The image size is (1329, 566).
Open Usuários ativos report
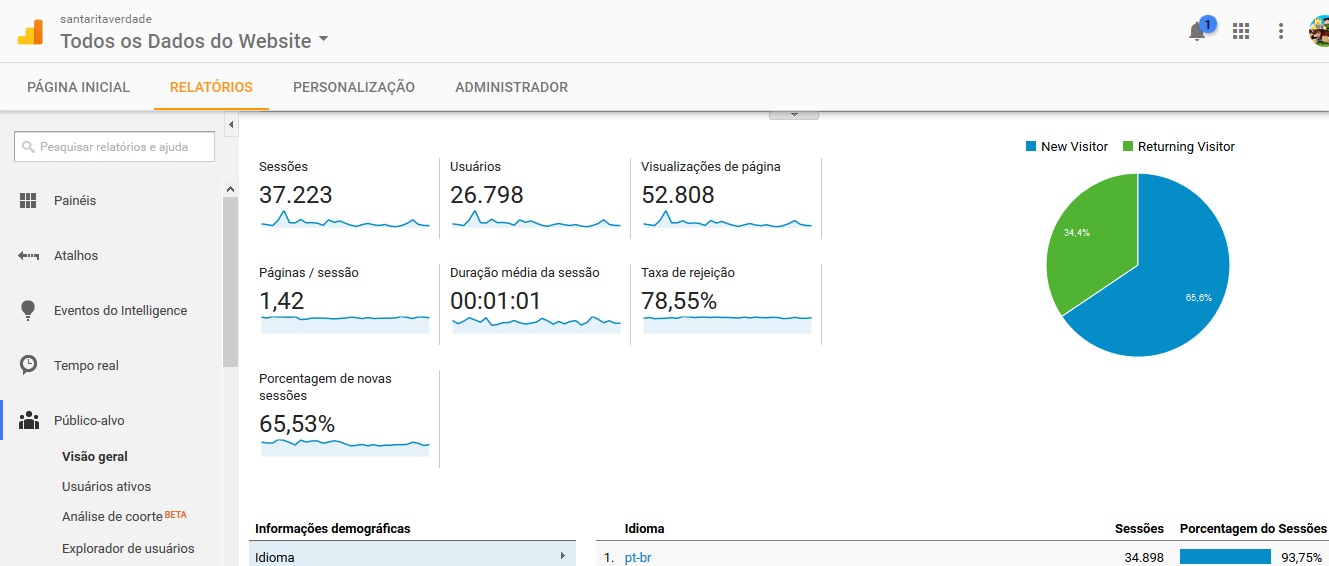[106, 487]
